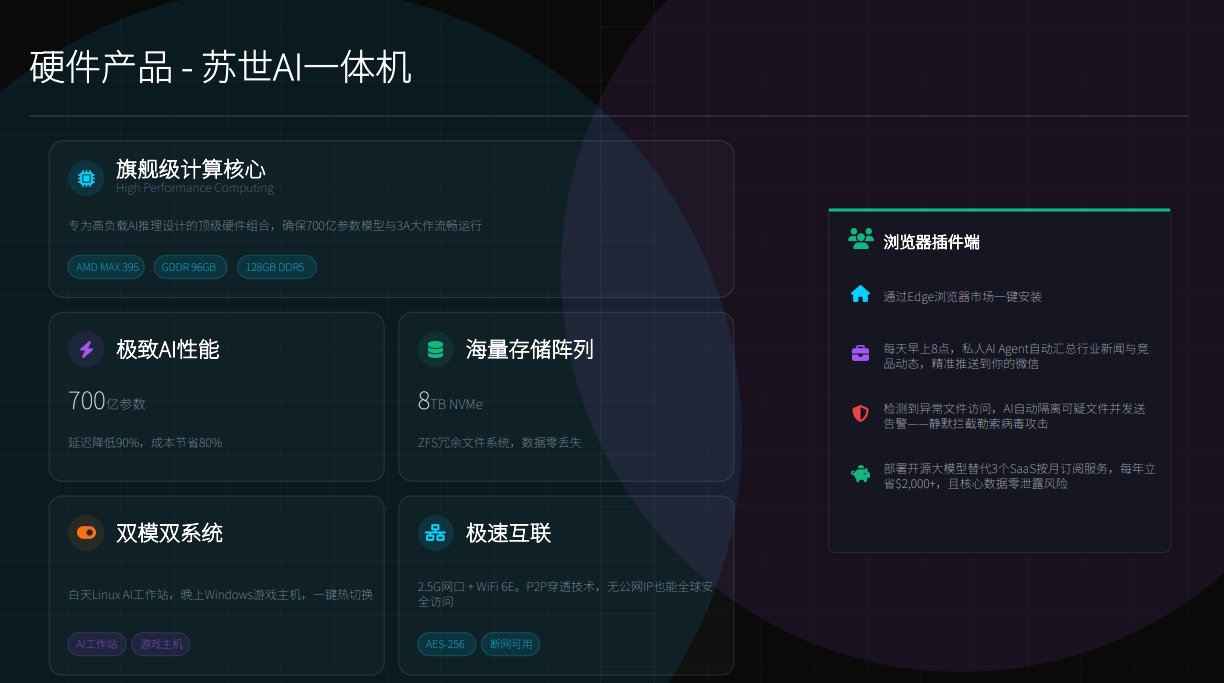Image resolution: width=1224 pixels, height=683 pixels.
Task: Click the database icon beside 海量存储阵列
Action: pyautogui.click(x=435, y=349)
